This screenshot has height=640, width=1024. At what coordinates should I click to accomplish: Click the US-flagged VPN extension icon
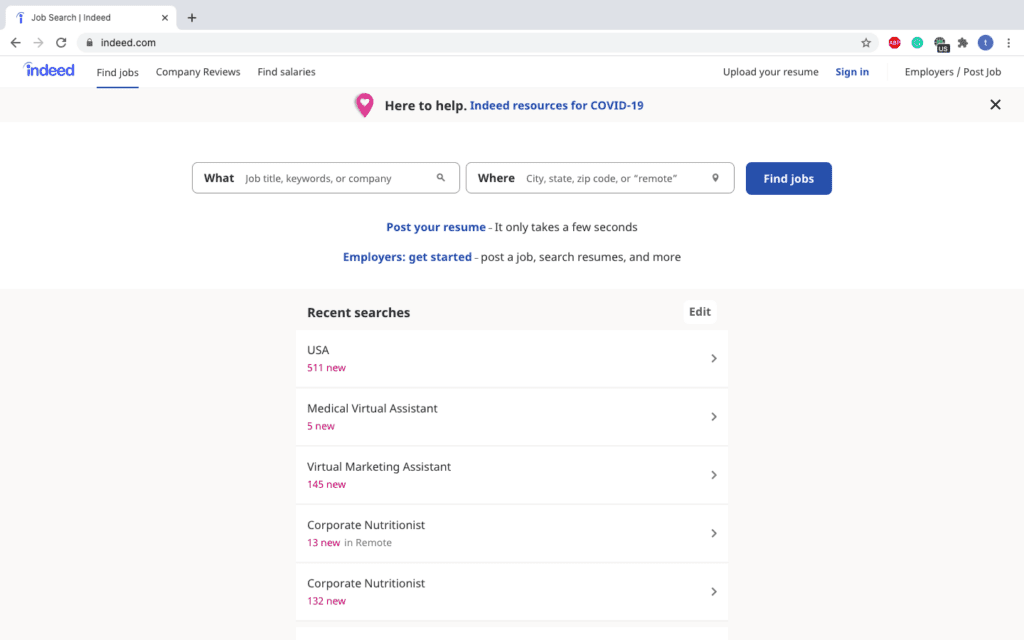coord(940,42)
